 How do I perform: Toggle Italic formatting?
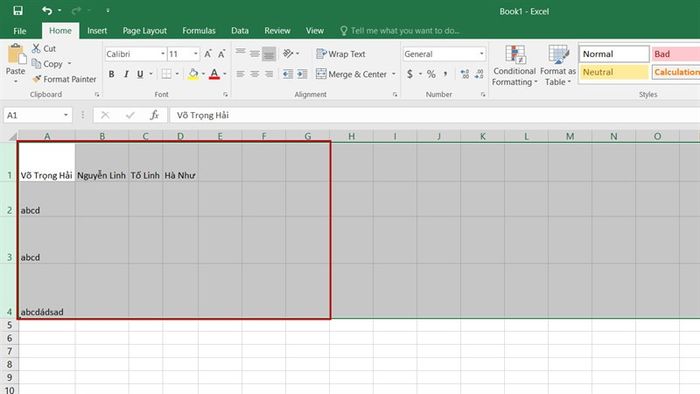pos(126,74)
